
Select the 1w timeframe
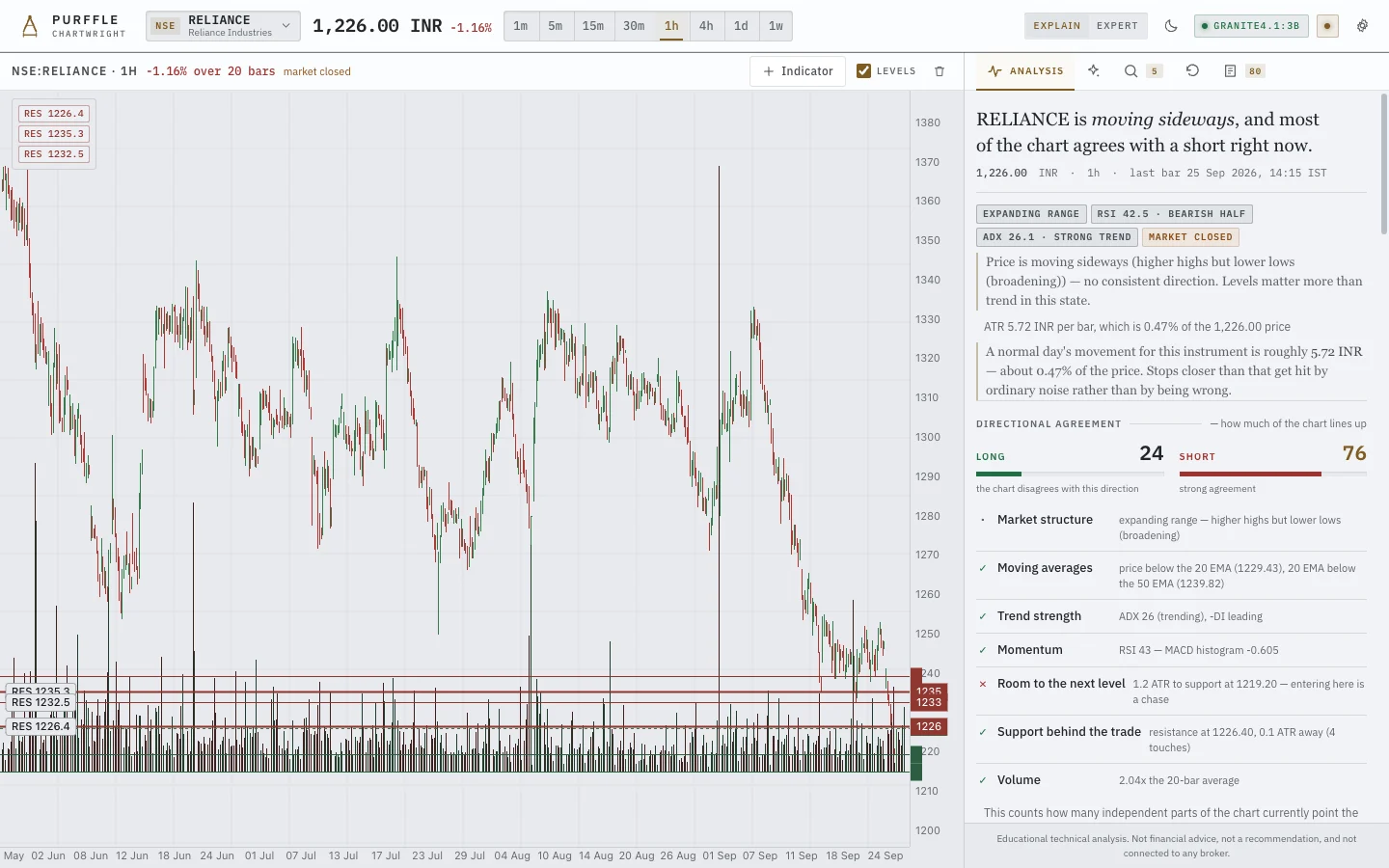coord(776,26)
